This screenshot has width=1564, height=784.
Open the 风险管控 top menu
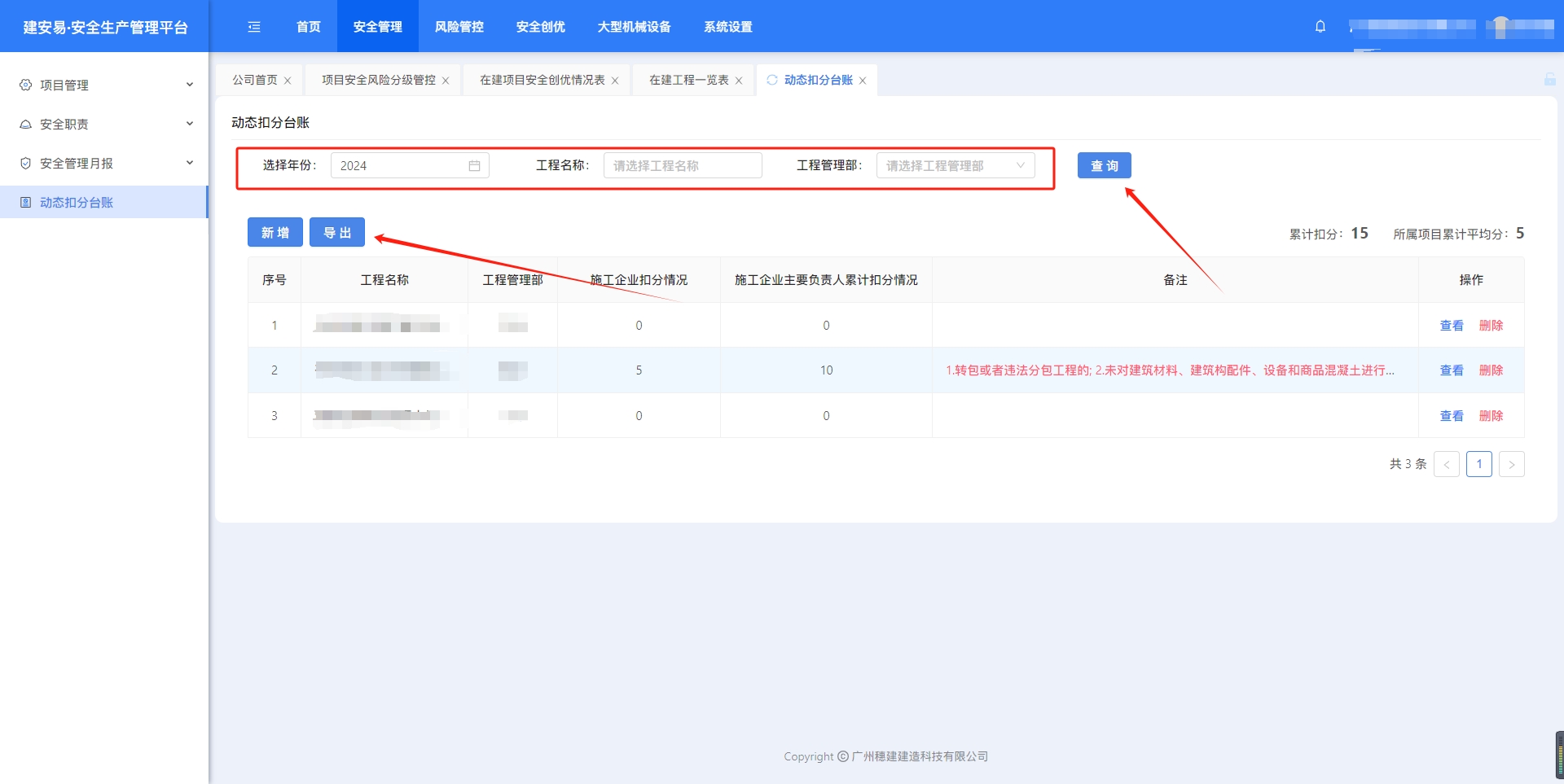[459, 27]
